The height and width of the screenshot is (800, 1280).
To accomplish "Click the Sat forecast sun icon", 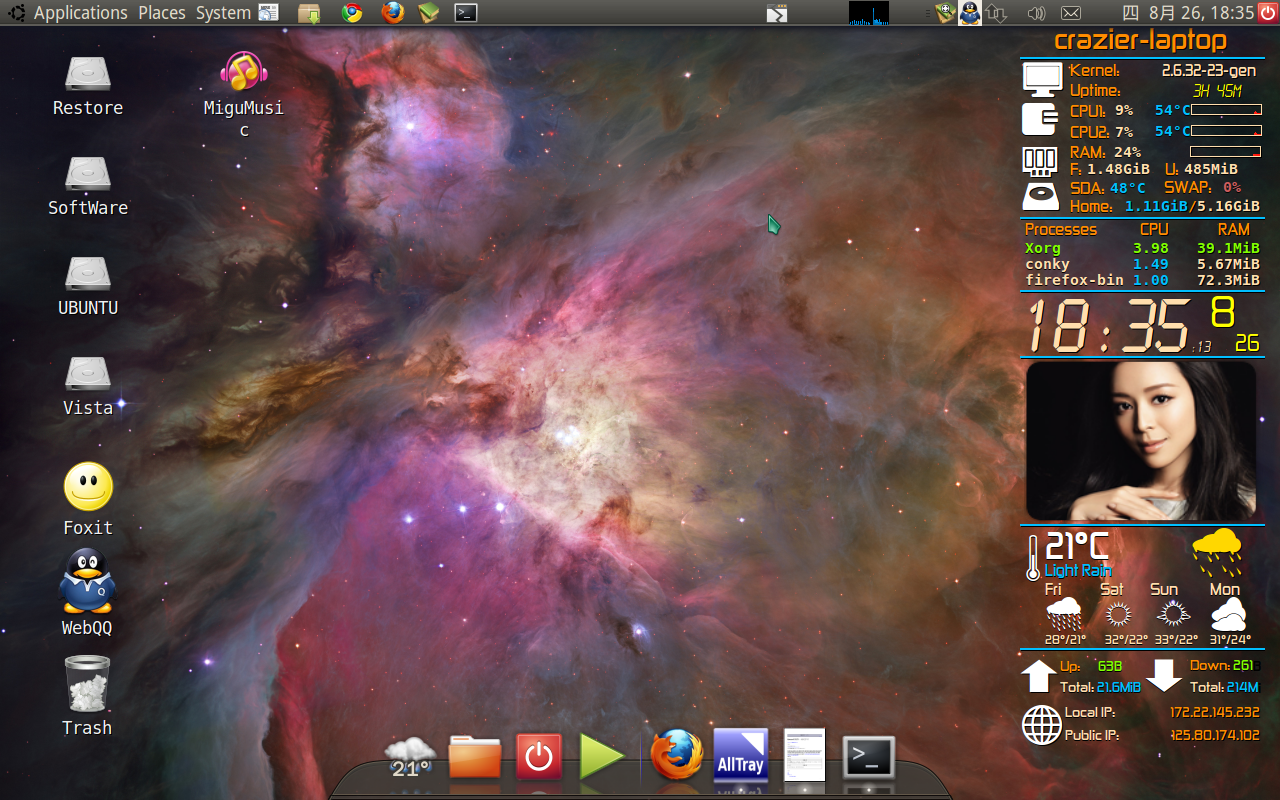I will pyautogui.click(x=1116, y=614).
